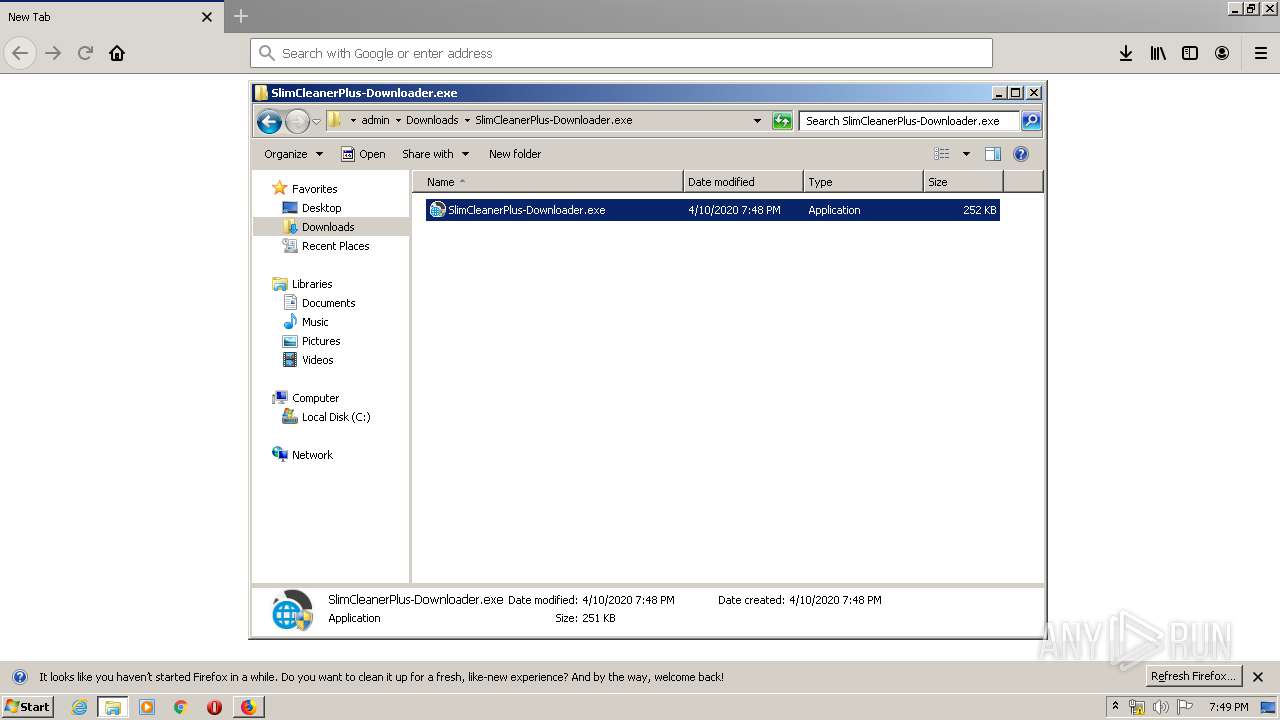Click New folder button
Image resolution: width=1280 pixels, height=720 pixels.
(x=515, y=154)
